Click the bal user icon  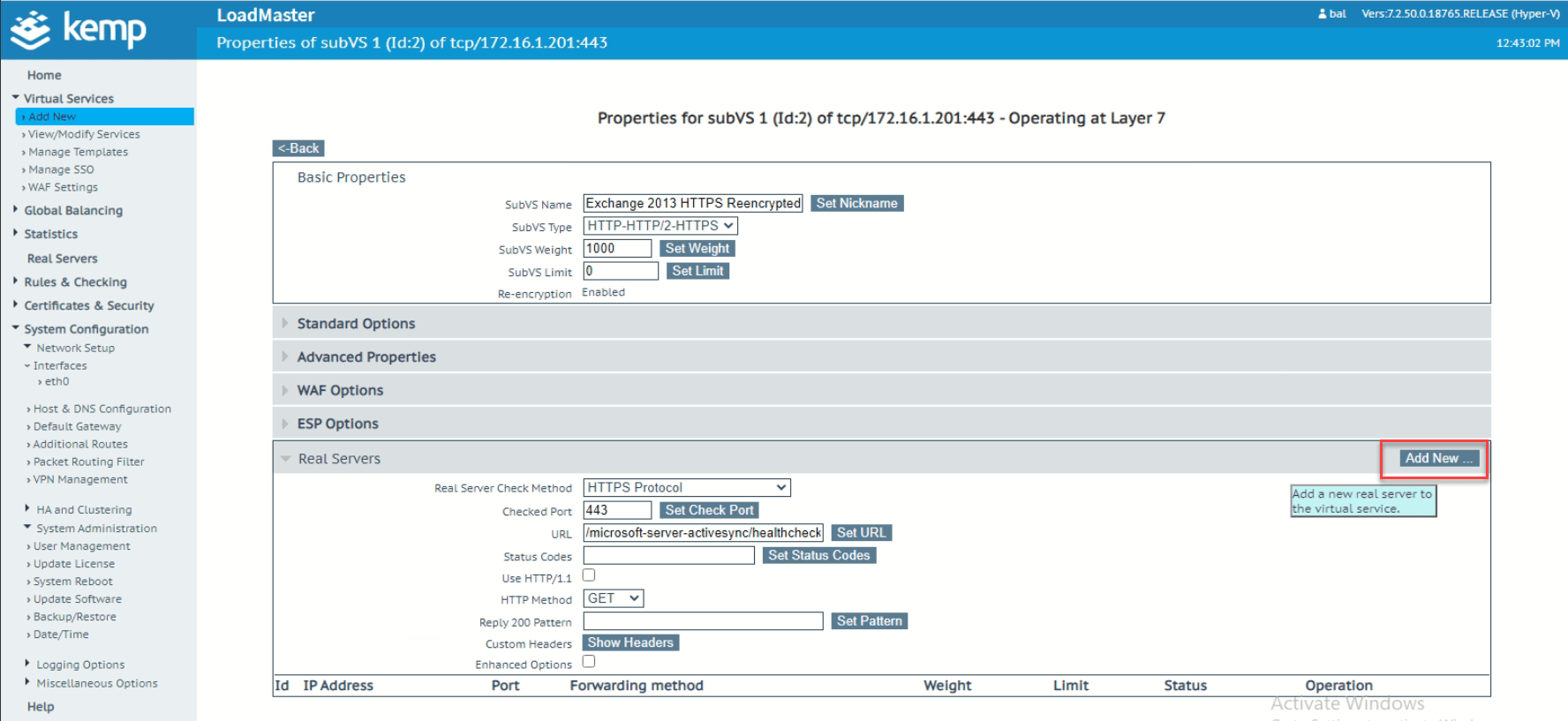[x=1322, y=14]
